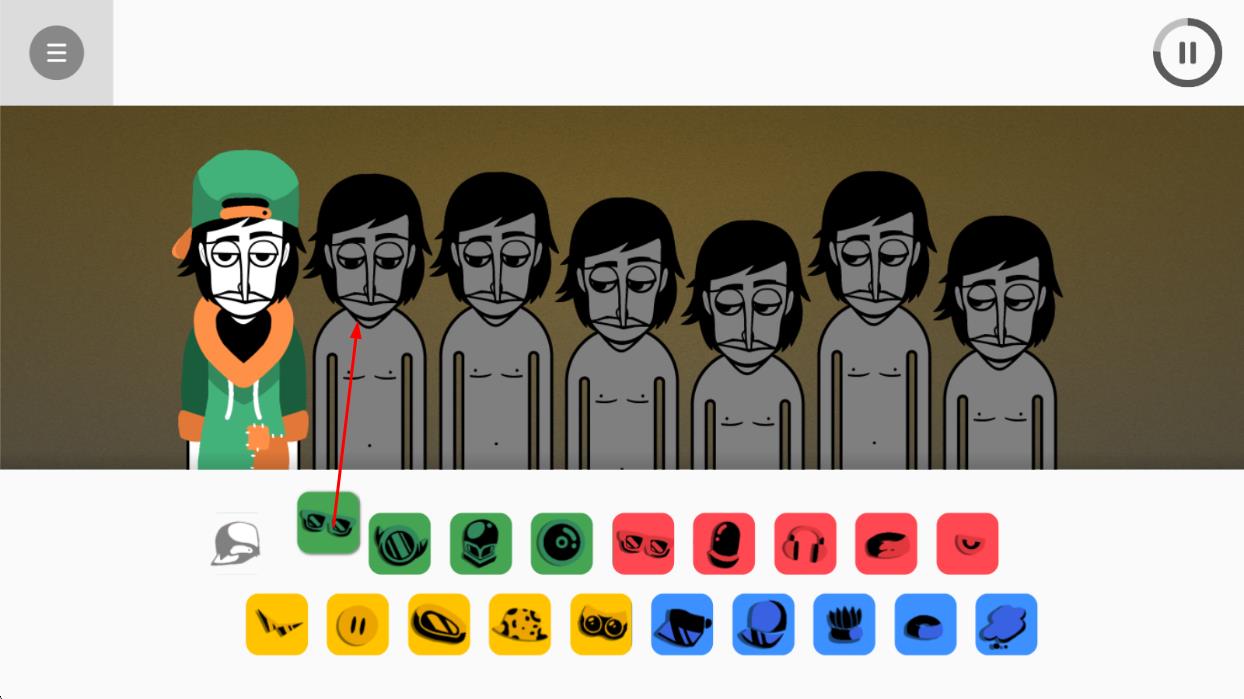
Task: Pause the mix playback
Action: pyautogui.click(x=1187, y=52)
